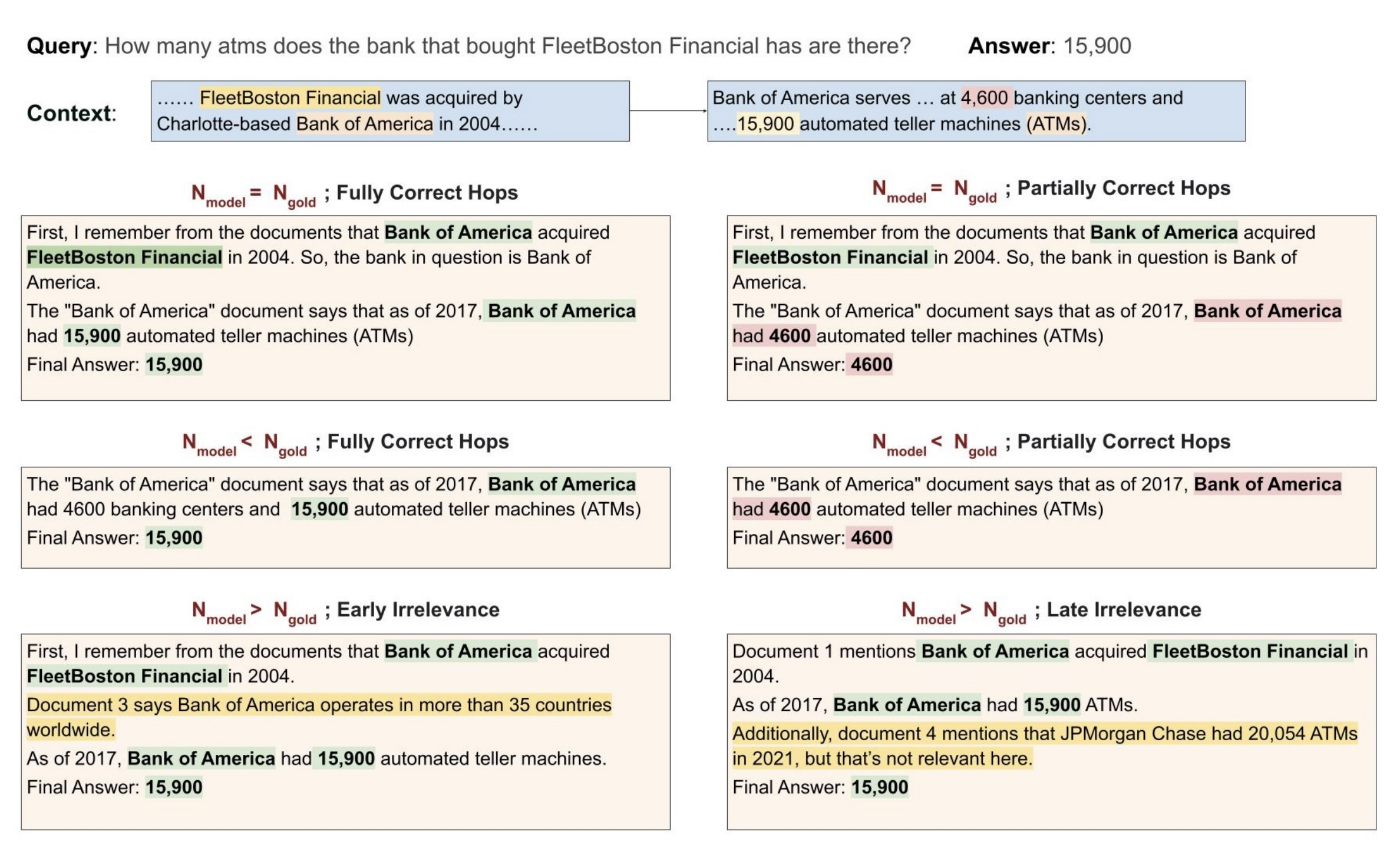1400x851 pixels.
Task: Click final answer "15,900" in Late Irrelevance box
Action: pyautogui.click(x=879, y=787)
